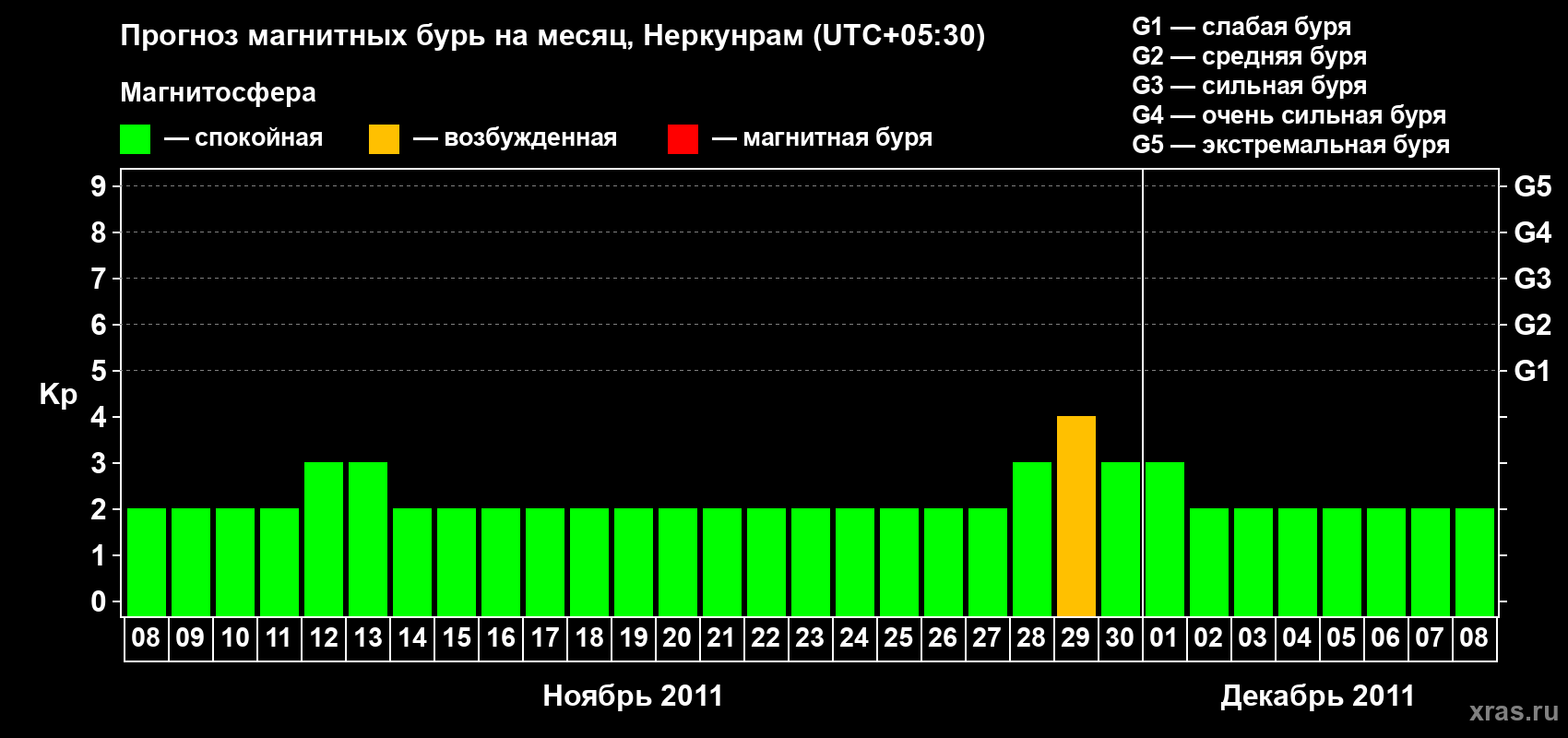1568x738 pixels.
Task: Select the green bar for December 01
Action: 1164,539
